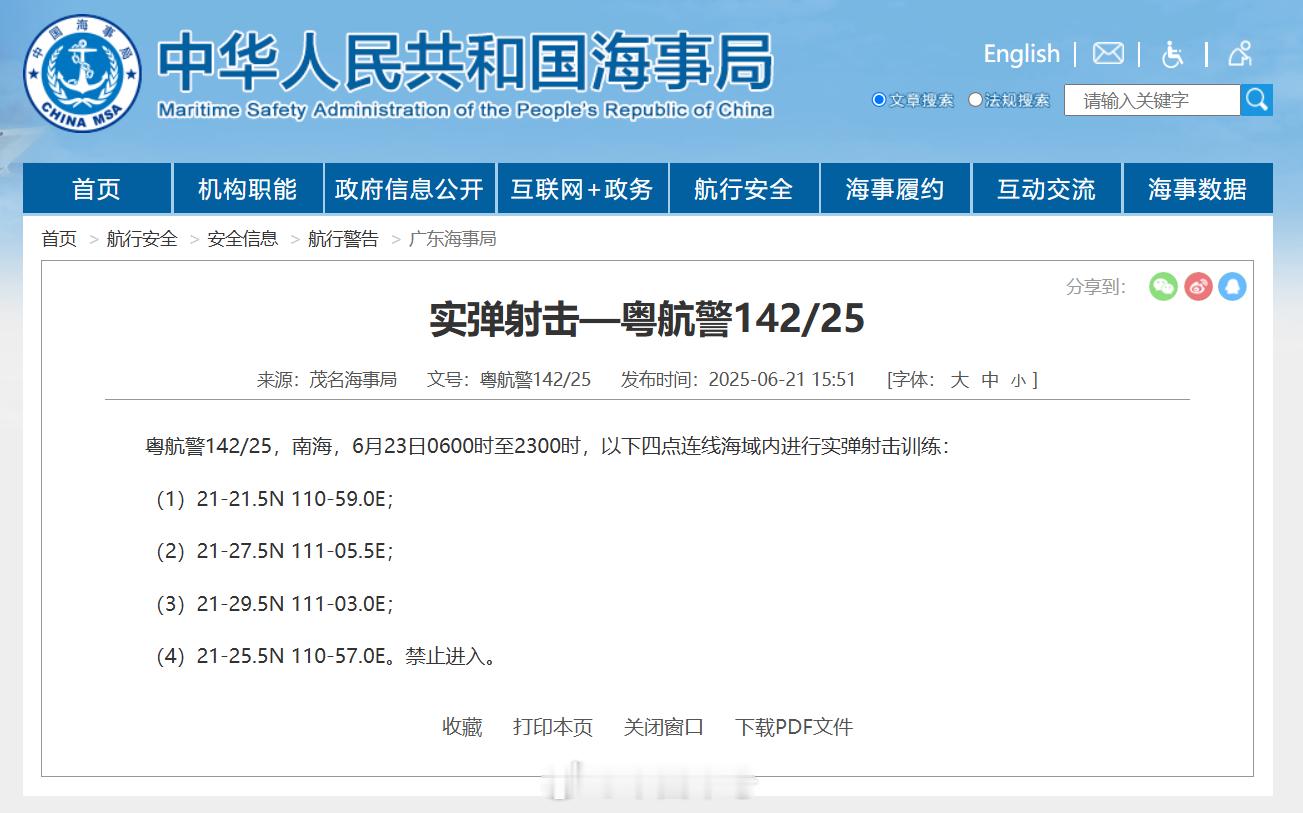Open the 机构职能 navigation tab
The width and height of the screenshot is (1303, 813).
pyautogui.click(x=248, y=188)
